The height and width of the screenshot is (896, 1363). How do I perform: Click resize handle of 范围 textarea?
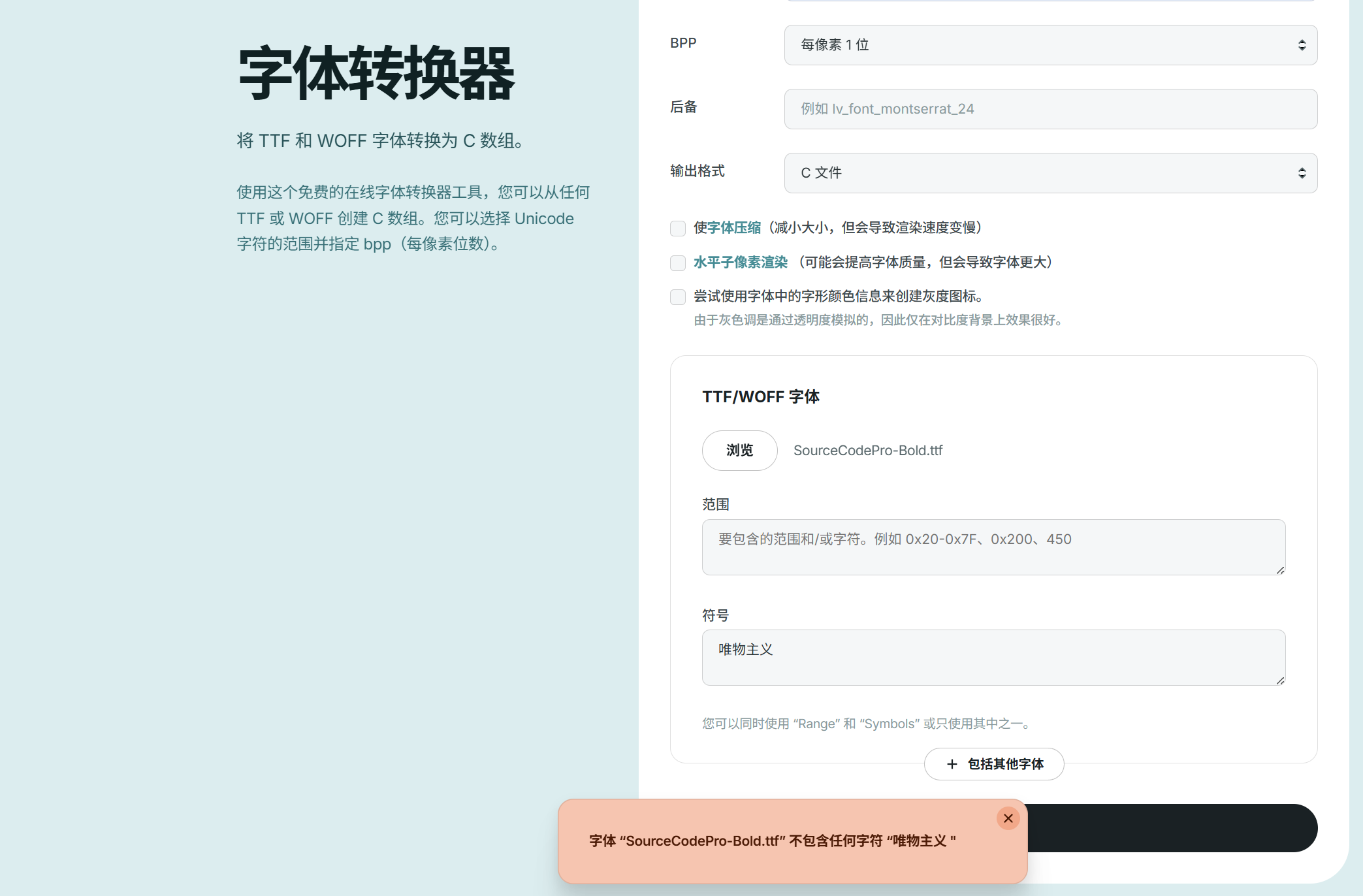click(x=1280, y=570)
